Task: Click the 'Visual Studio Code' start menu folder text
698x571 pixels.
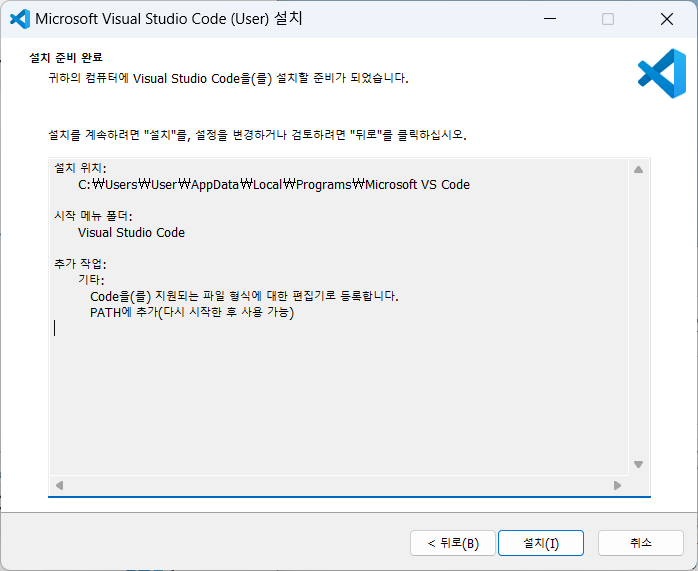Action: (131, 233)
